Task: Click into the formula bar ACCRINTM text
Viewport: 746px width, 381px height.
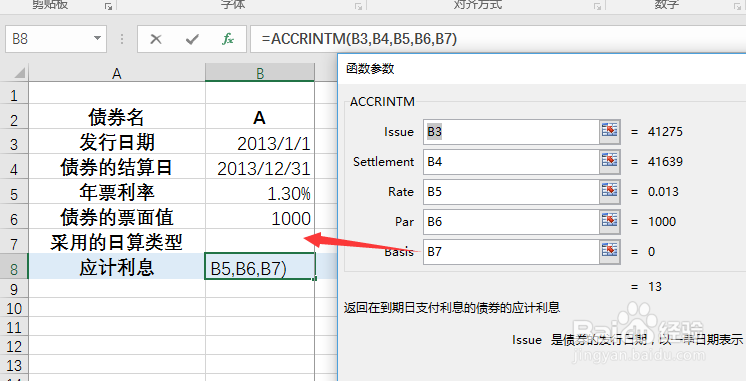Action: pyautogui.click(x=359, y=39)
